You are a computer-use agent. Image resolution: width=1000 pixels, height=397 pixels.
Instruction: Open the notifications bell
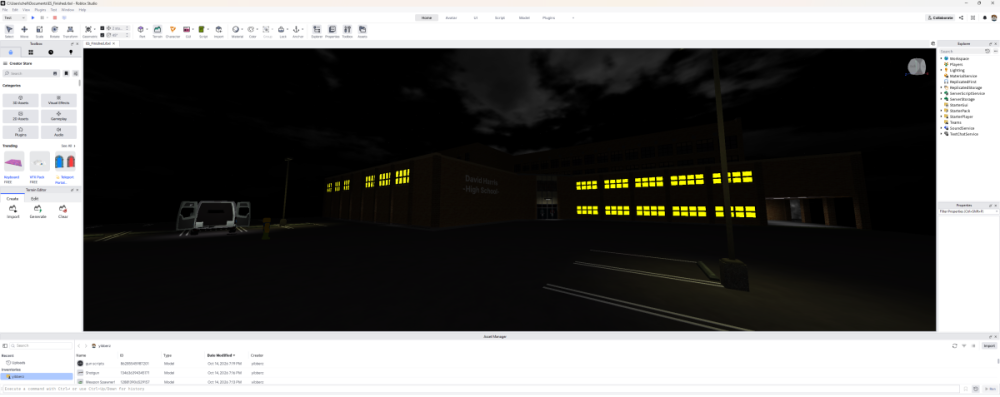coord(984,18)
